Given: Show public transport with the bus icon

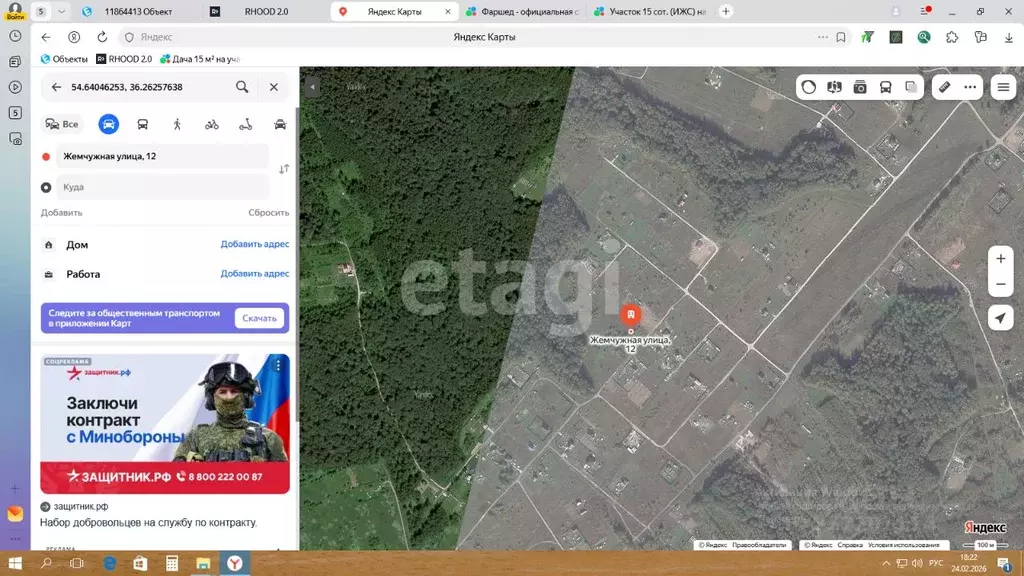Looking at the screenshot, I should (884, 87).
